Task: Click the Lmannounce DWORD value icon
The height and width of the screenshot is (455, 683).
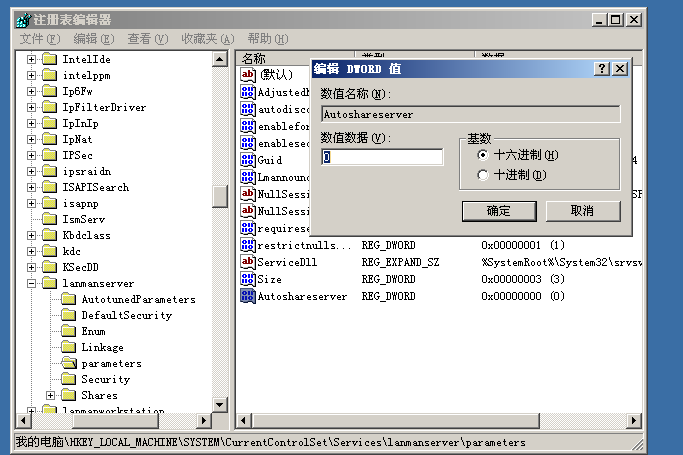Action: click(247, 177)
